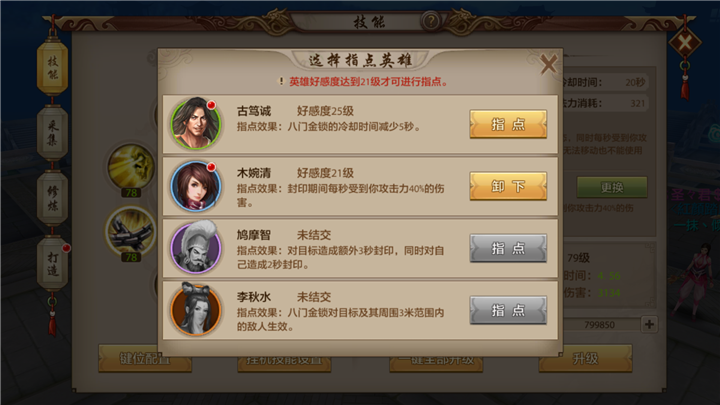Close the 选择指点英雄 dialog
This screenshot has width=720, height=405.
pos(548,64)
